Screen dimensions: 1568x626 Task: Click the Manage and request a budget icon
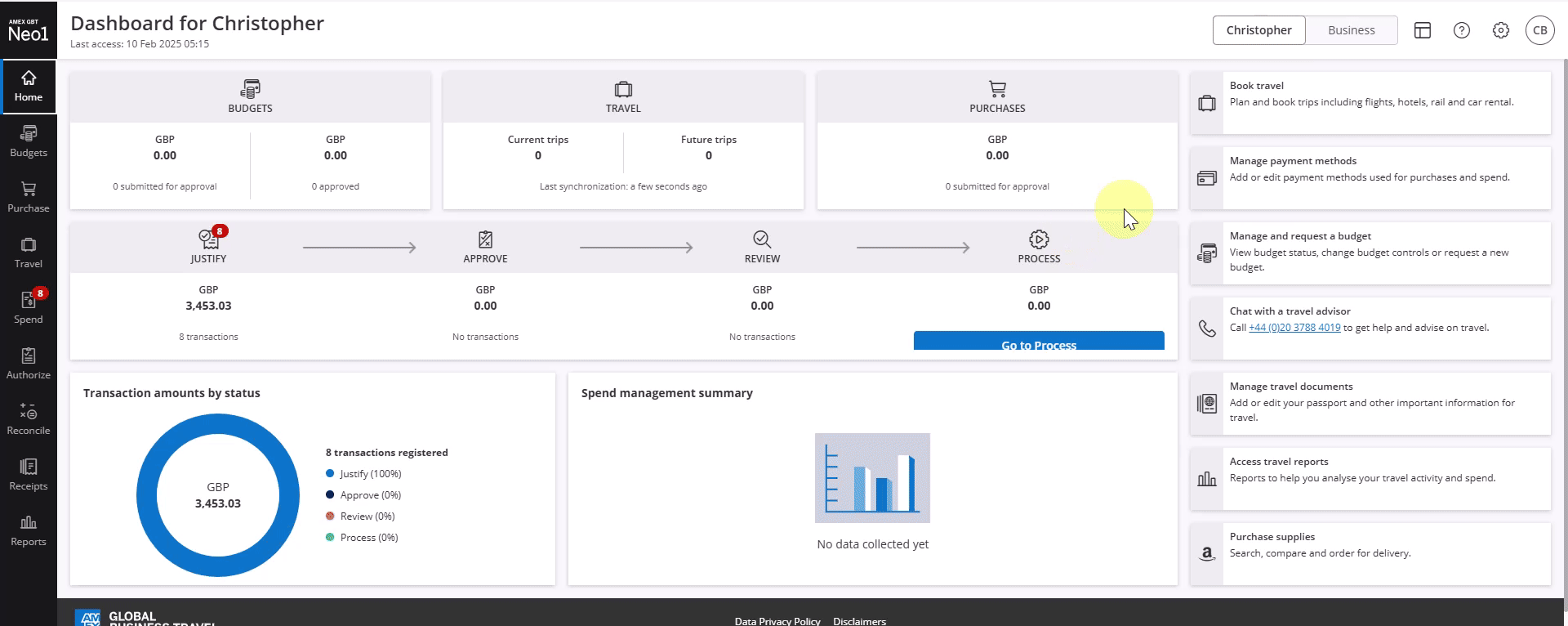click(1207, 253)
